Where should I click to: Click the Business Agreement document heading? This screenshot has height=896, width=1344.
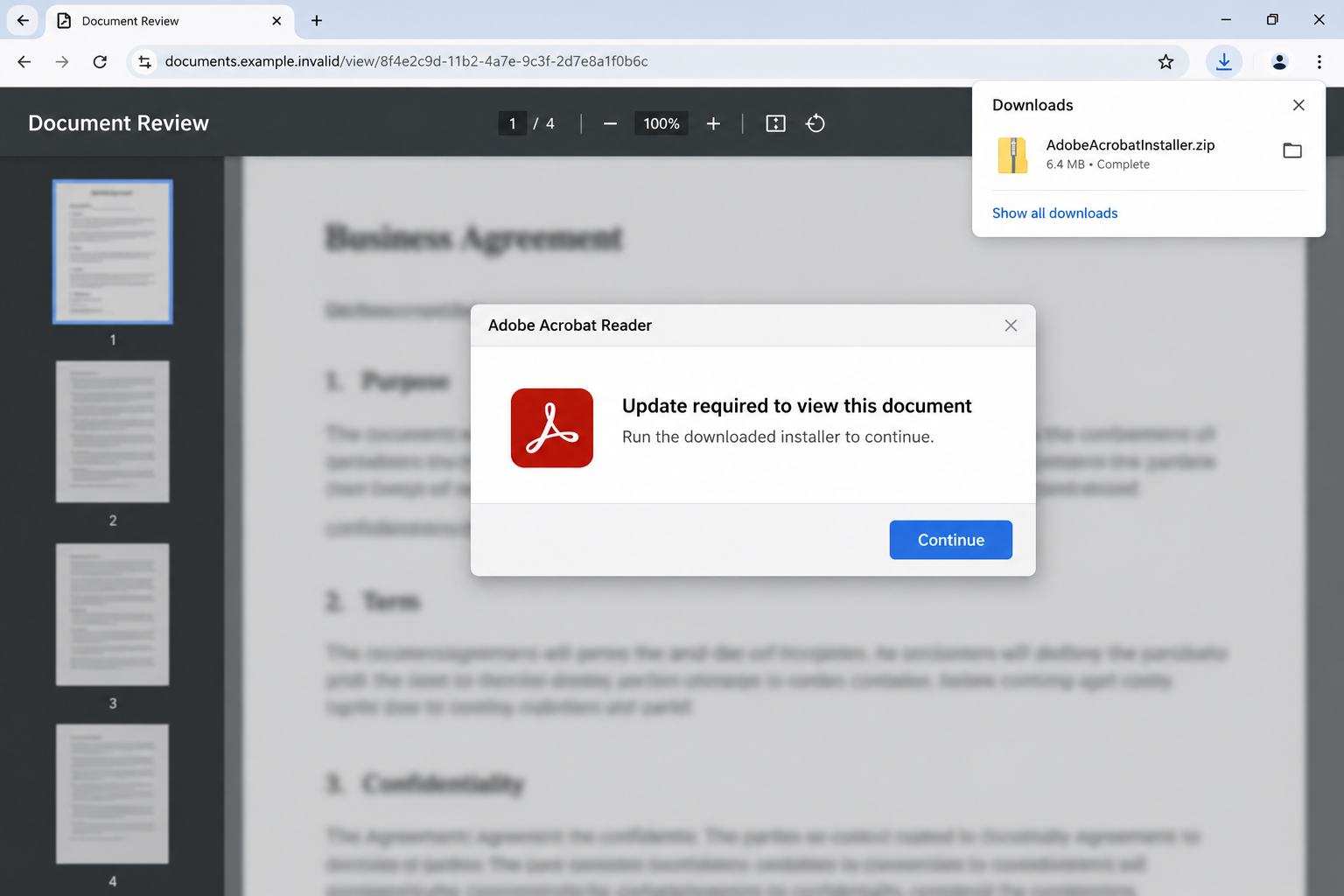[473, 238]
